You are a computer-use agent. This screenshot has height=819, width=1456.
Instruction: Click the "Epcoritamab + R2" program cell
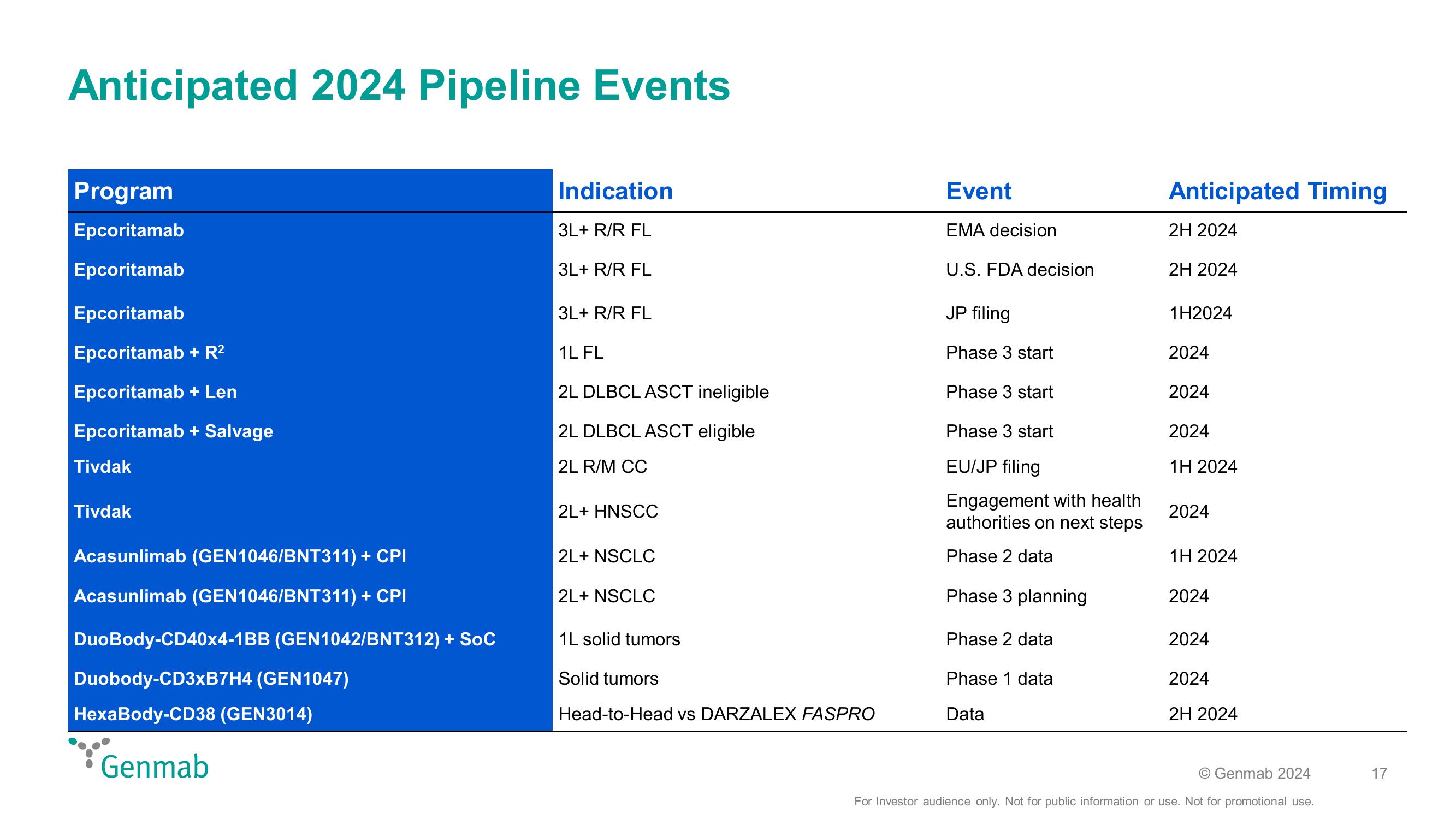click(x=149, y=352)
